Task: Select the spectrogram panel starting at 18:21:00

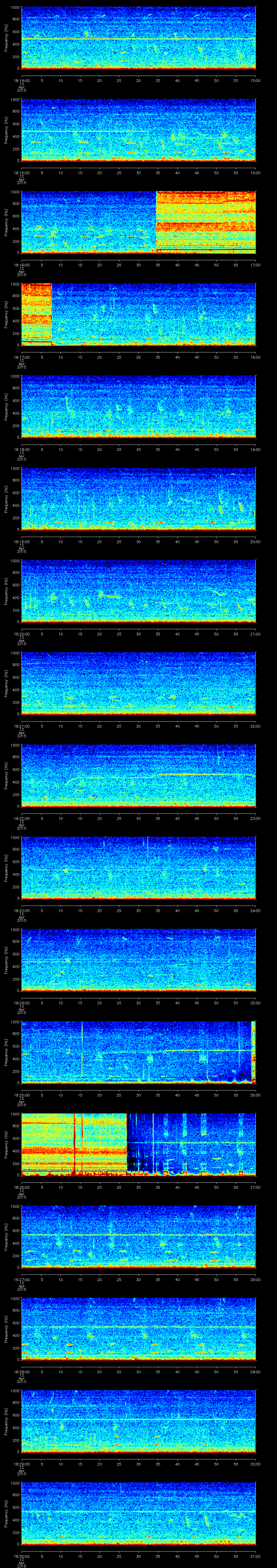Action: (138, 683)
